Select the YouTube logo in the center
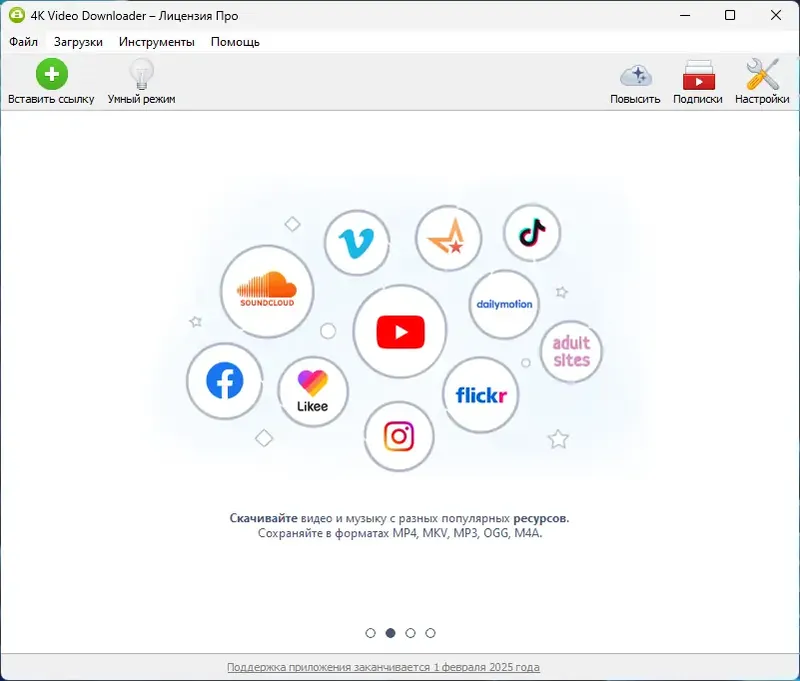 point(399,329)
